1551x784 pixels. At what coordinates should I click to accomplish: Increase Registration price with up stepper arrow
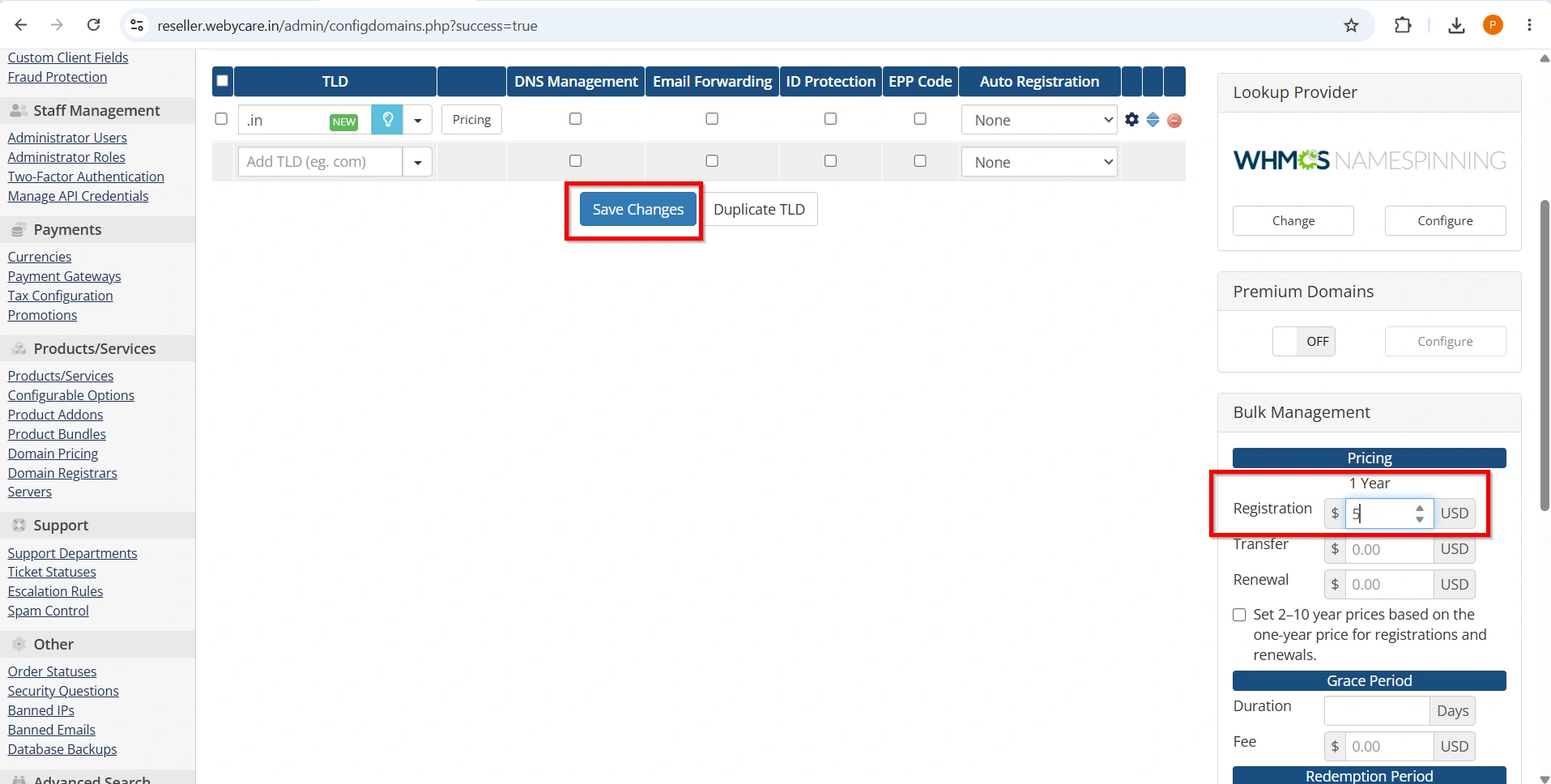1420,508
